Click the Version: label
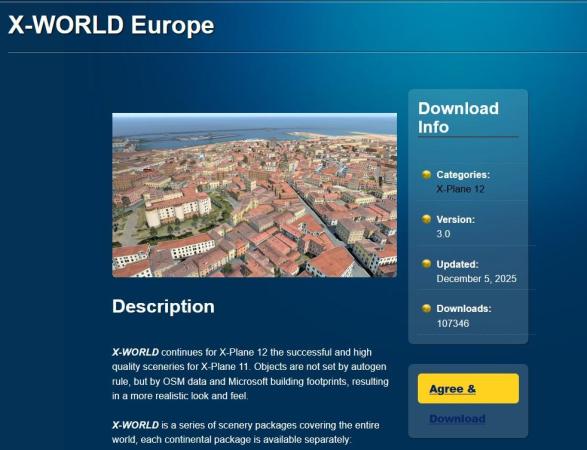The height and width of the screenshot is (450, 587). click(x=456, y=219)
